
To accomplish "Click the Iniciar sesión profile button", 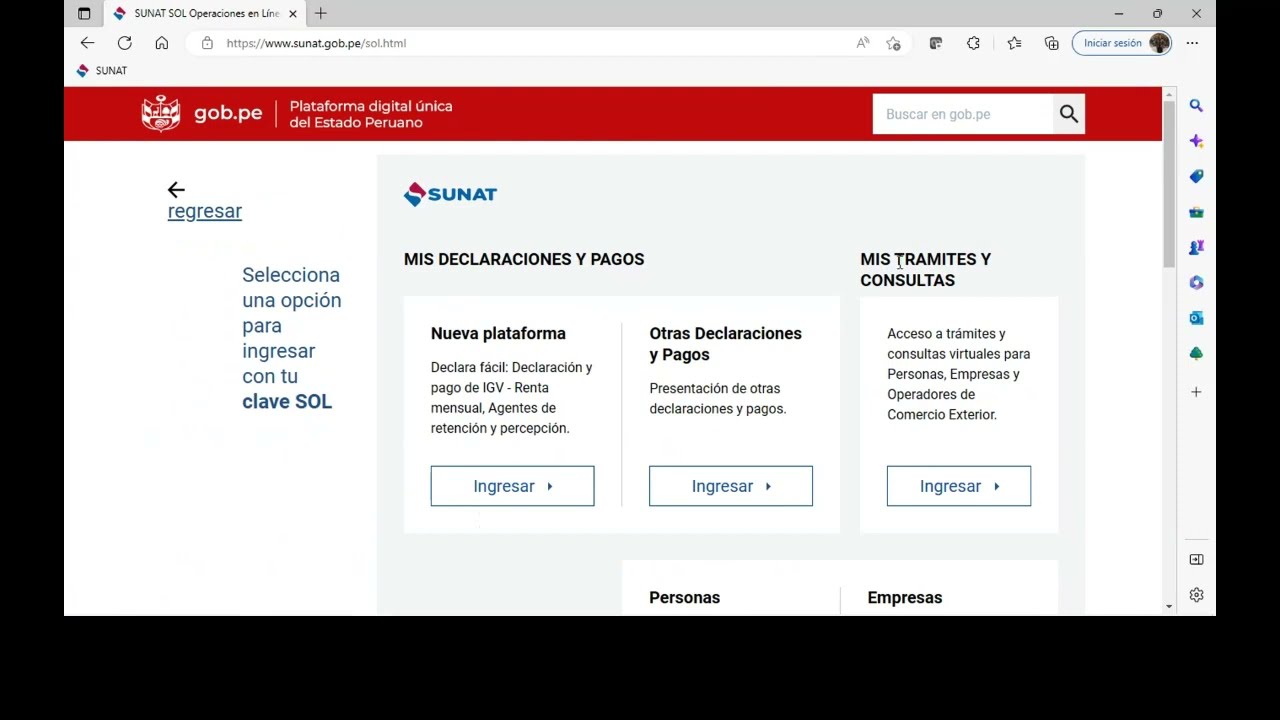I will (x=1122, y=43).
